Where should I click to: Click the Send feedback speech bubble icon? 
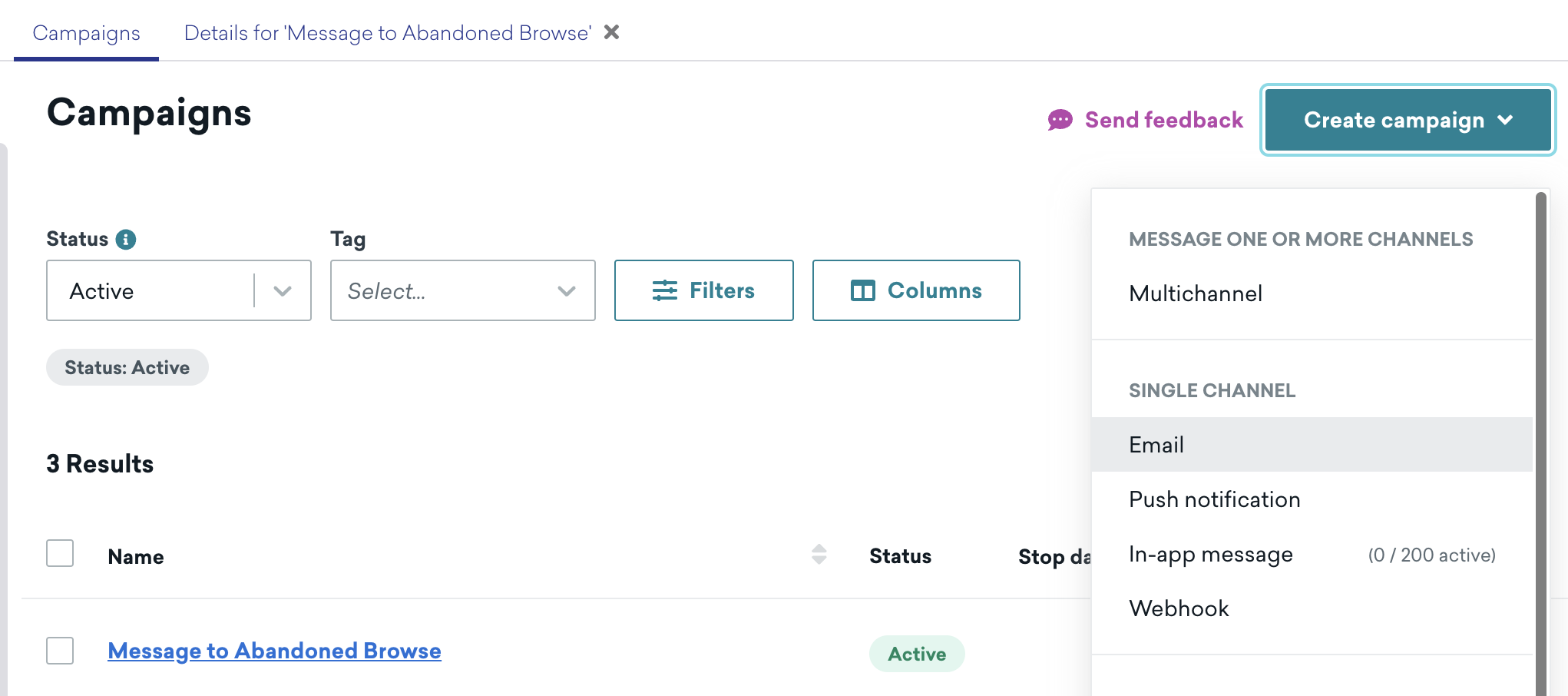tap(1060, 120)
